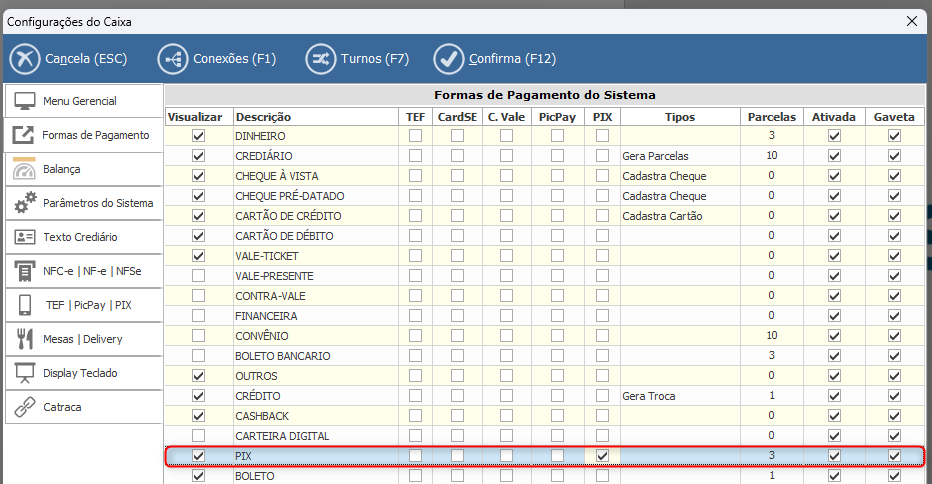Close the Configurações do Caixa window
Image resolution: width=932 pixels, height=484 pixels.
pyautogui.click(x=912, y=20)
